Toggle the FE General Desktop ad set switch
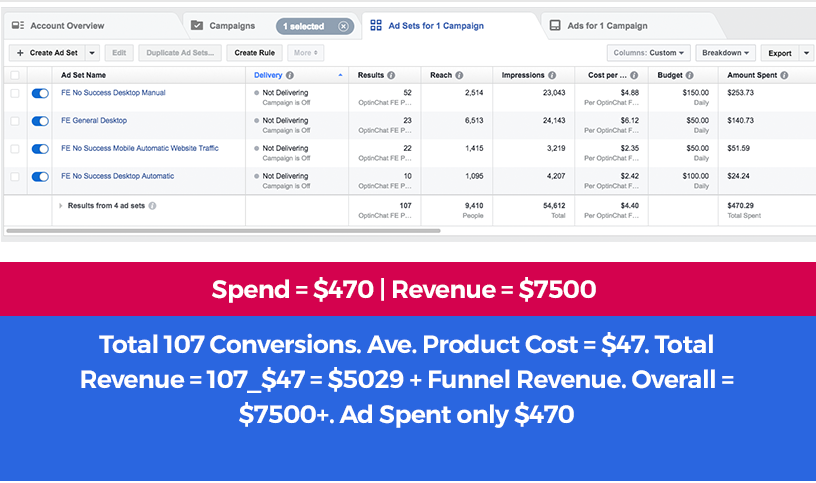 pos(40,121)
